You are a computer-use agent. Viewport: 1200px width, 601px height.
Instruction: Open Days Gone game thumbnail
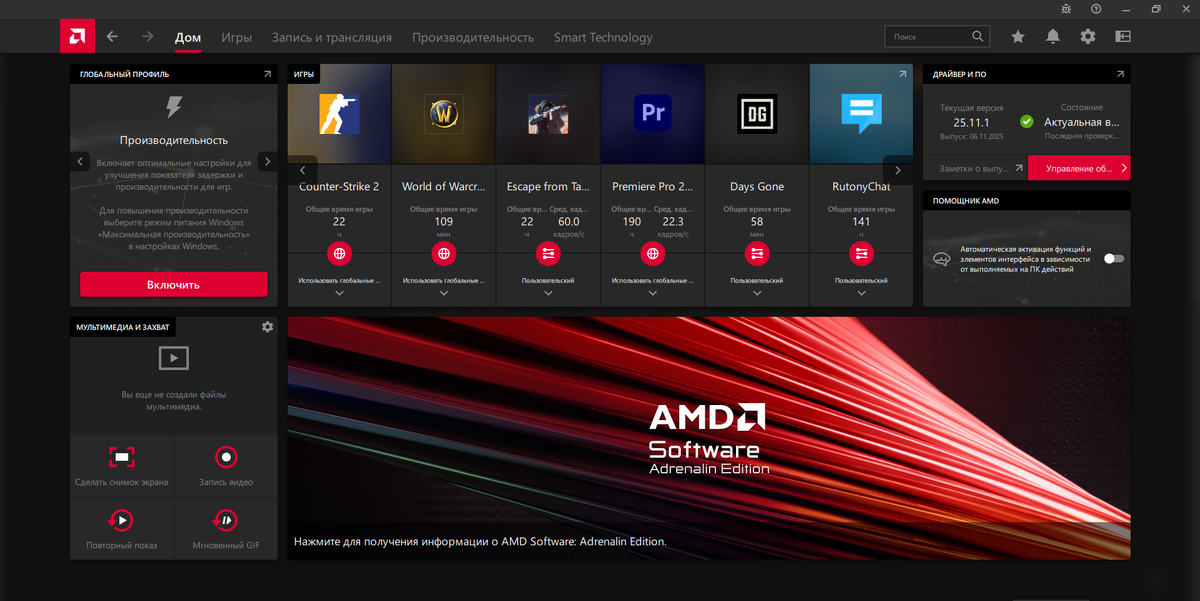pos(757,114)
